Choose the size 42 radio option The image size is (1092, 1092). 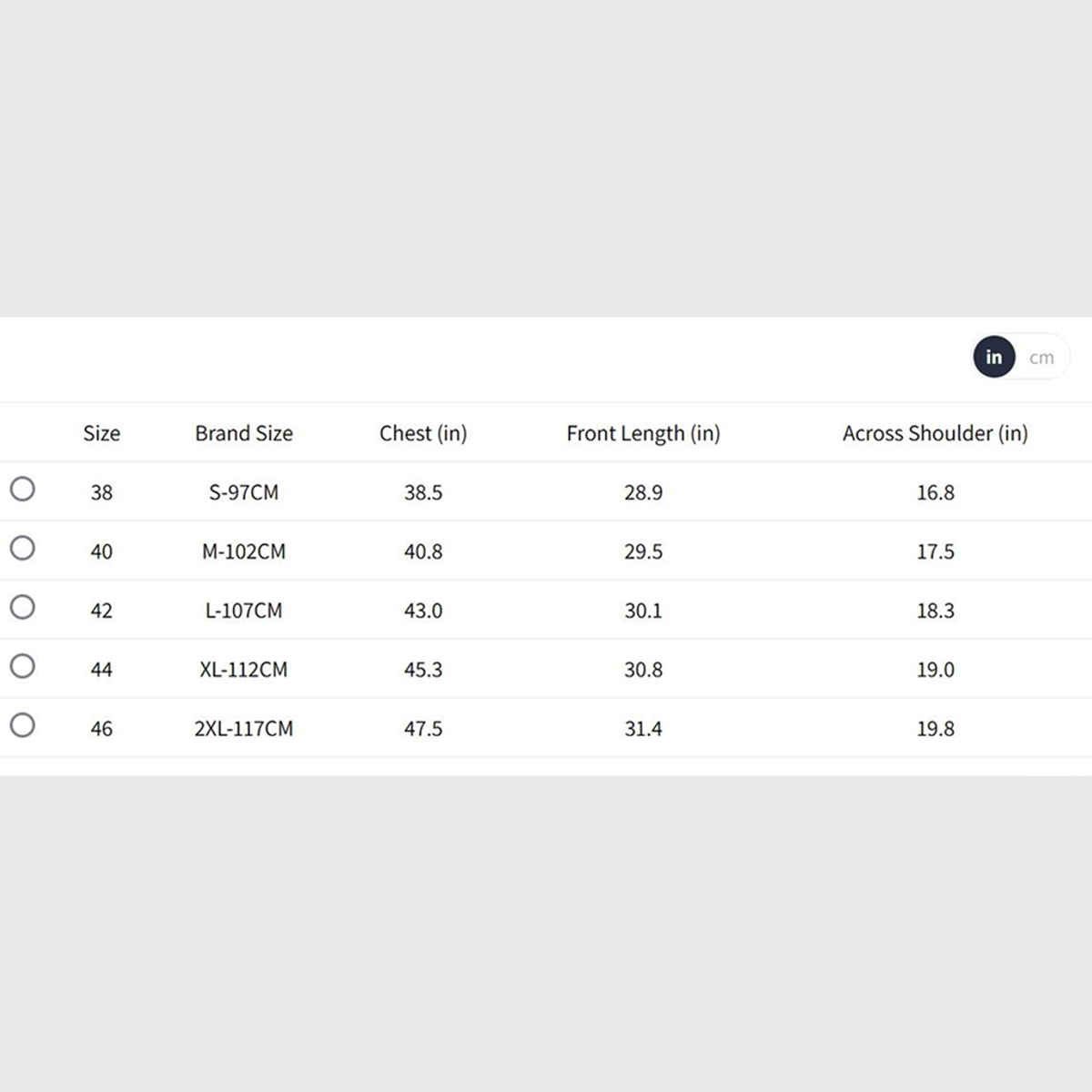coord(23,607)
